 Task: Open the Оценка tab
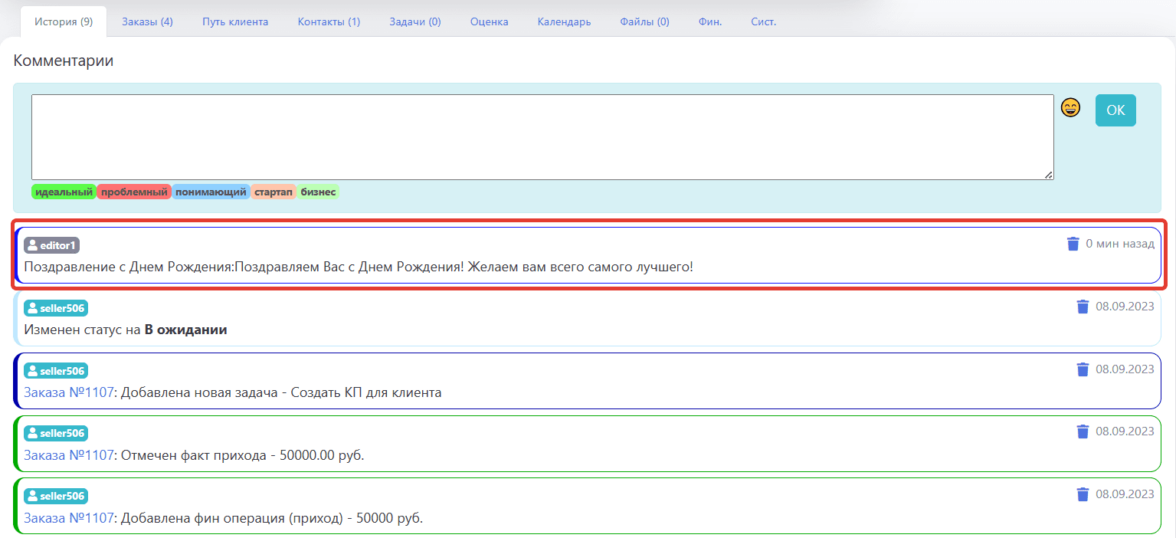tap(489, 22)
